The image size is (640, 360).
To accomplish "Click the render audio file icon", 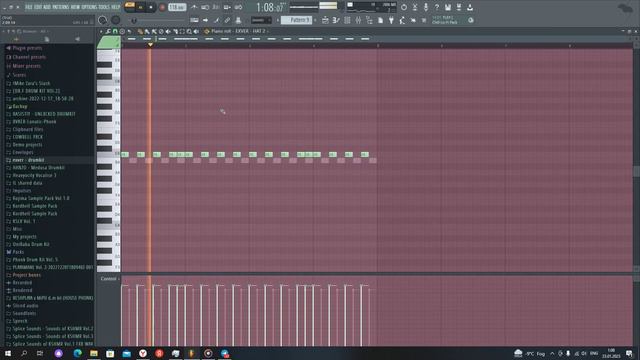I will point(459,7).
